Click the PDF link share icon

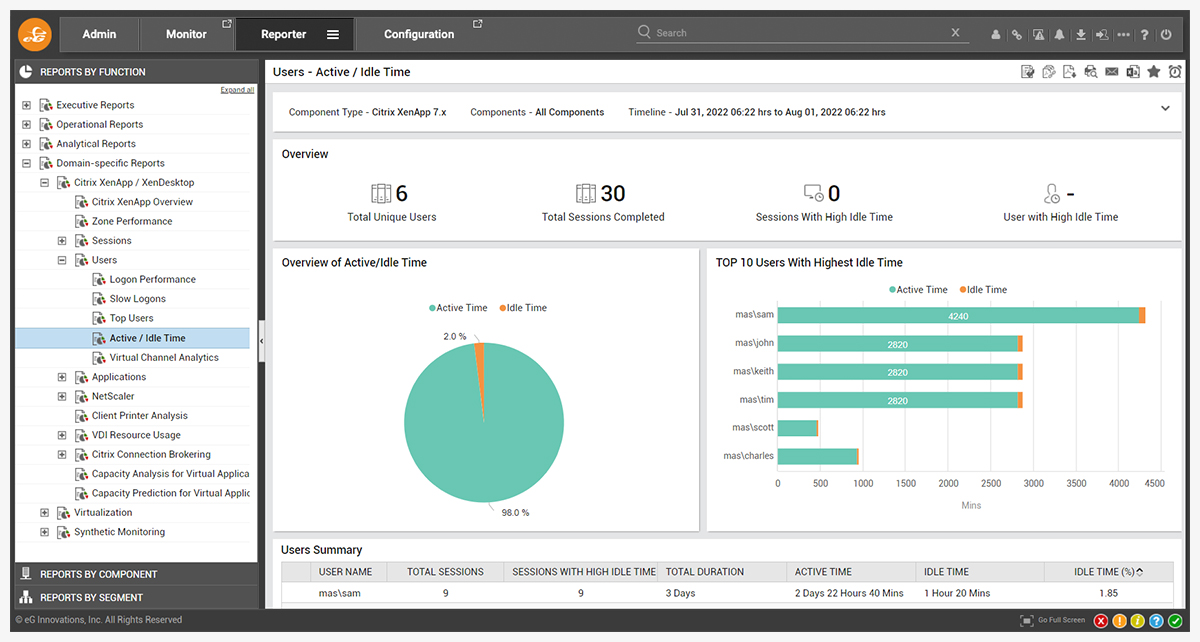[1048, 72]
